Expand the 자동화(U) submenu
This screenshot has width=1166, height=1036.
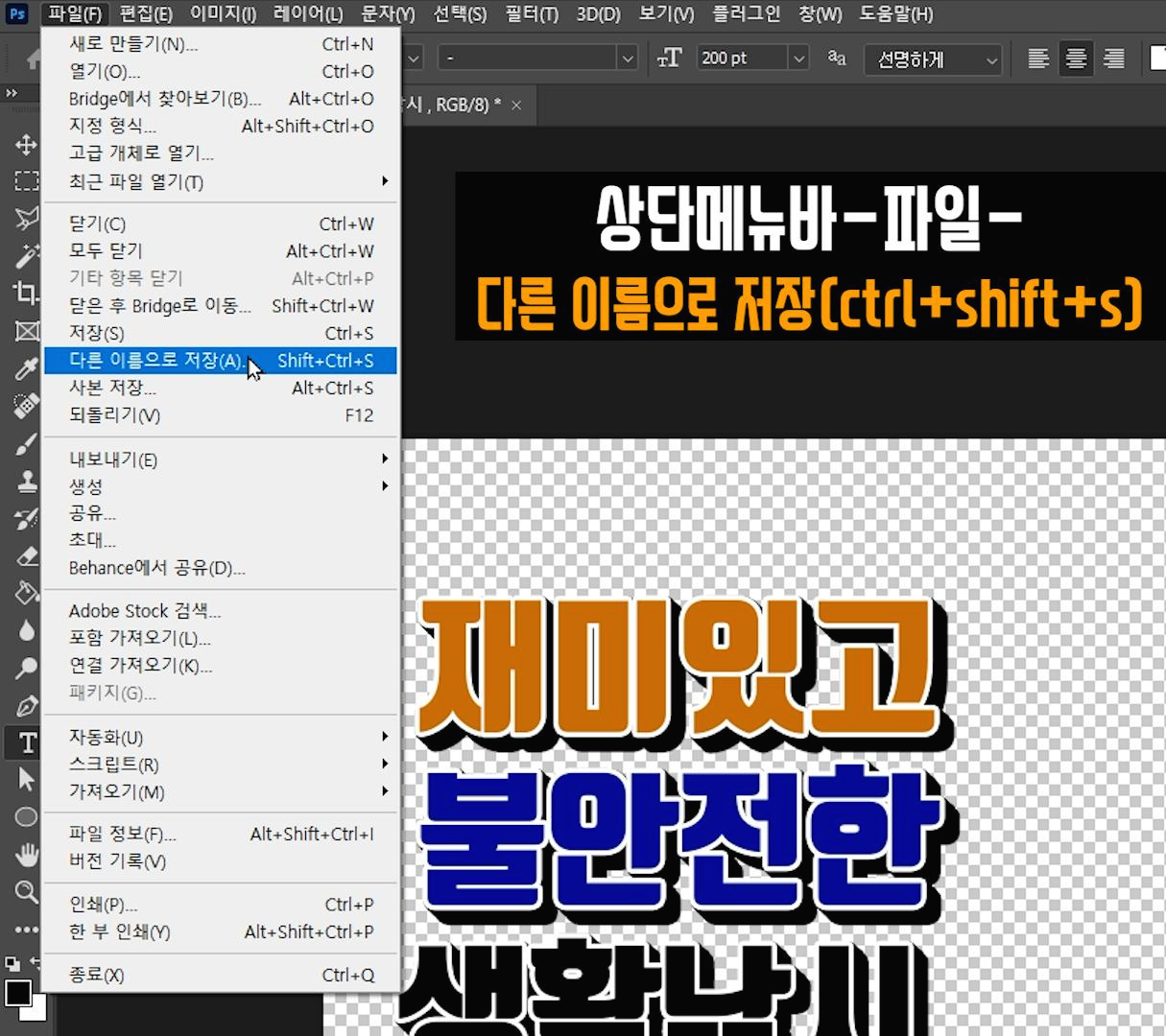[220, 737]
